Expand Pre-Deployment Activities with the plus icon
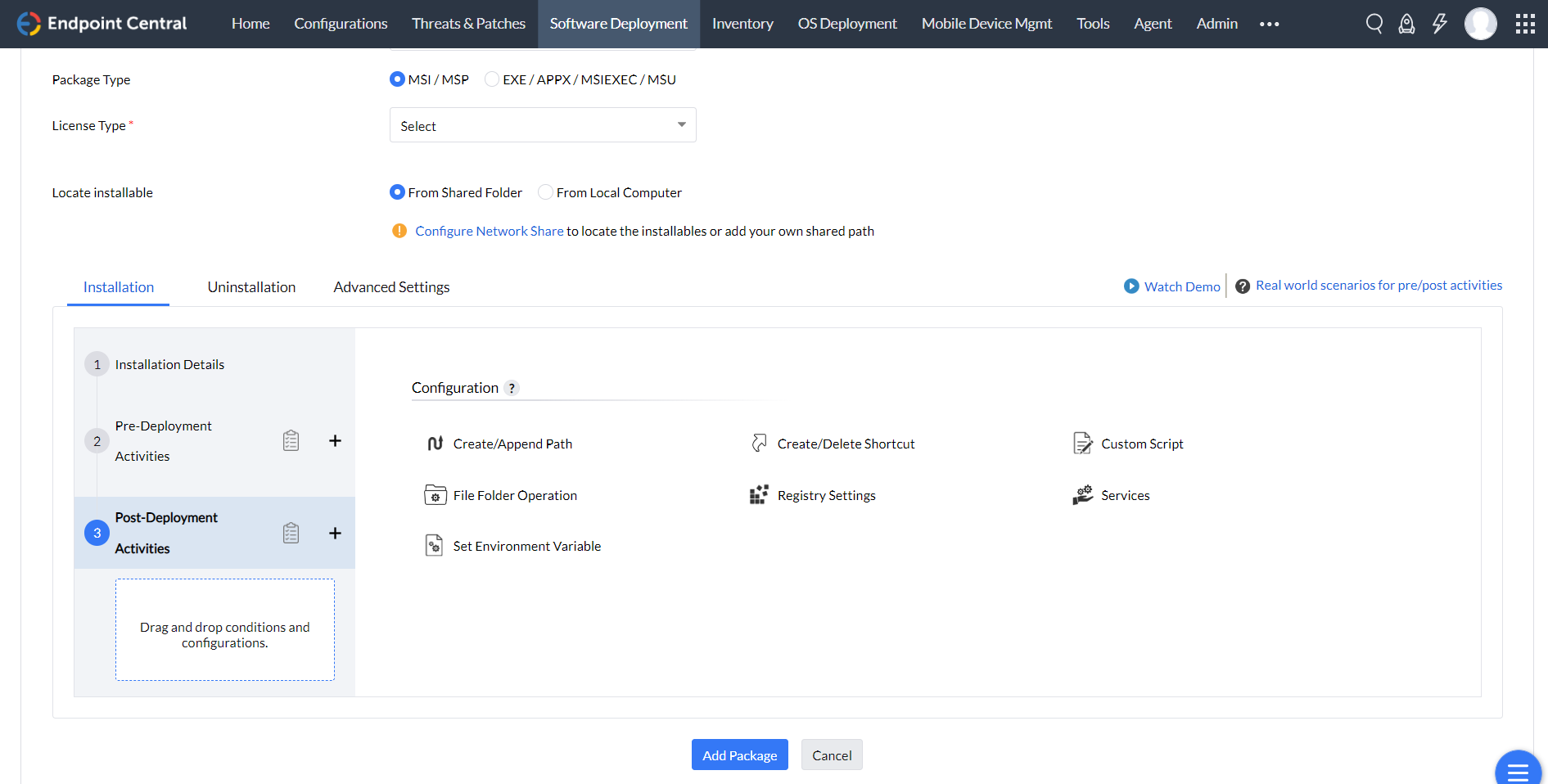This screenshot has height=784, width=1548. 335,440
